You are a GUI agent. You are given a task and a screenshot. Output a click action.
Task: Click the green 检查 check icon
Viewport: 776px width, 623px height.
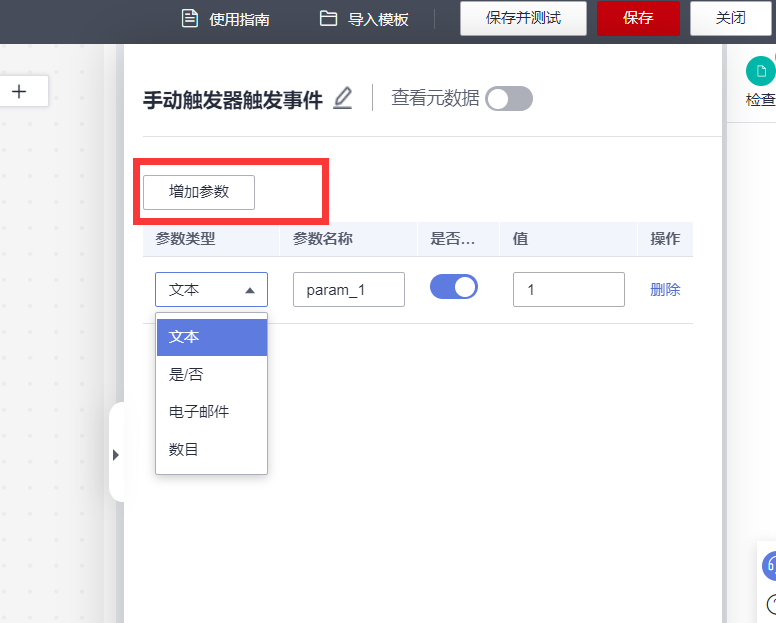pos(761,72)
